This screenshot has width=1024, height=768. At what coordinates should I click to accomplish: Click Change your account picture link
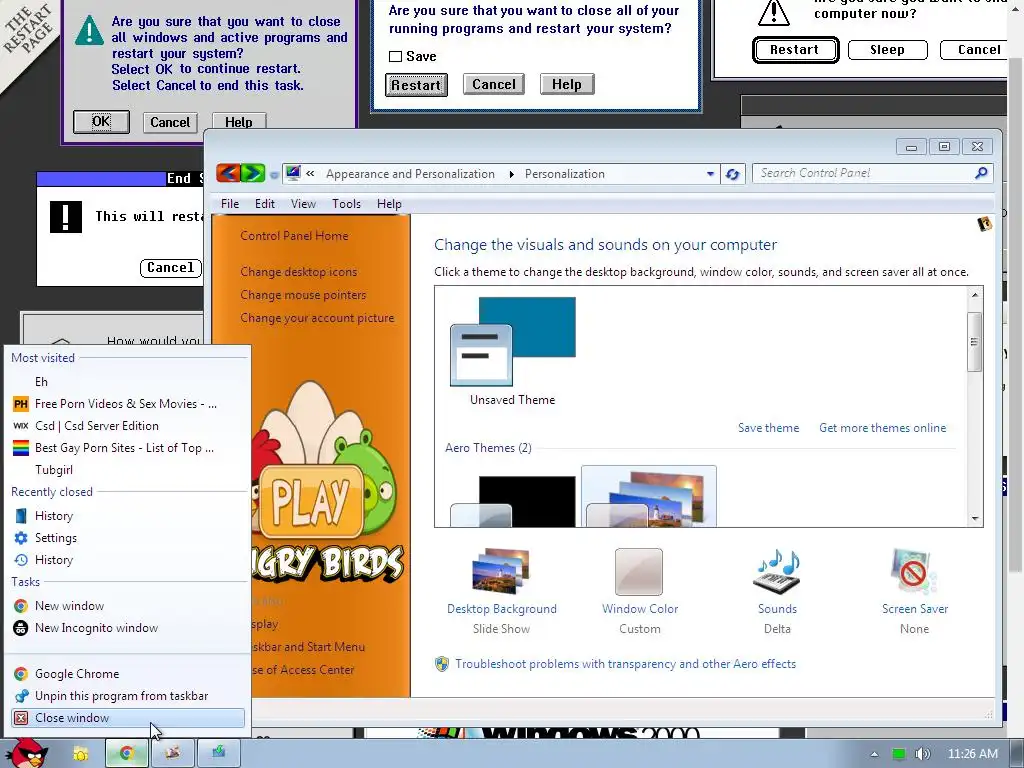[x=317, y=318]
